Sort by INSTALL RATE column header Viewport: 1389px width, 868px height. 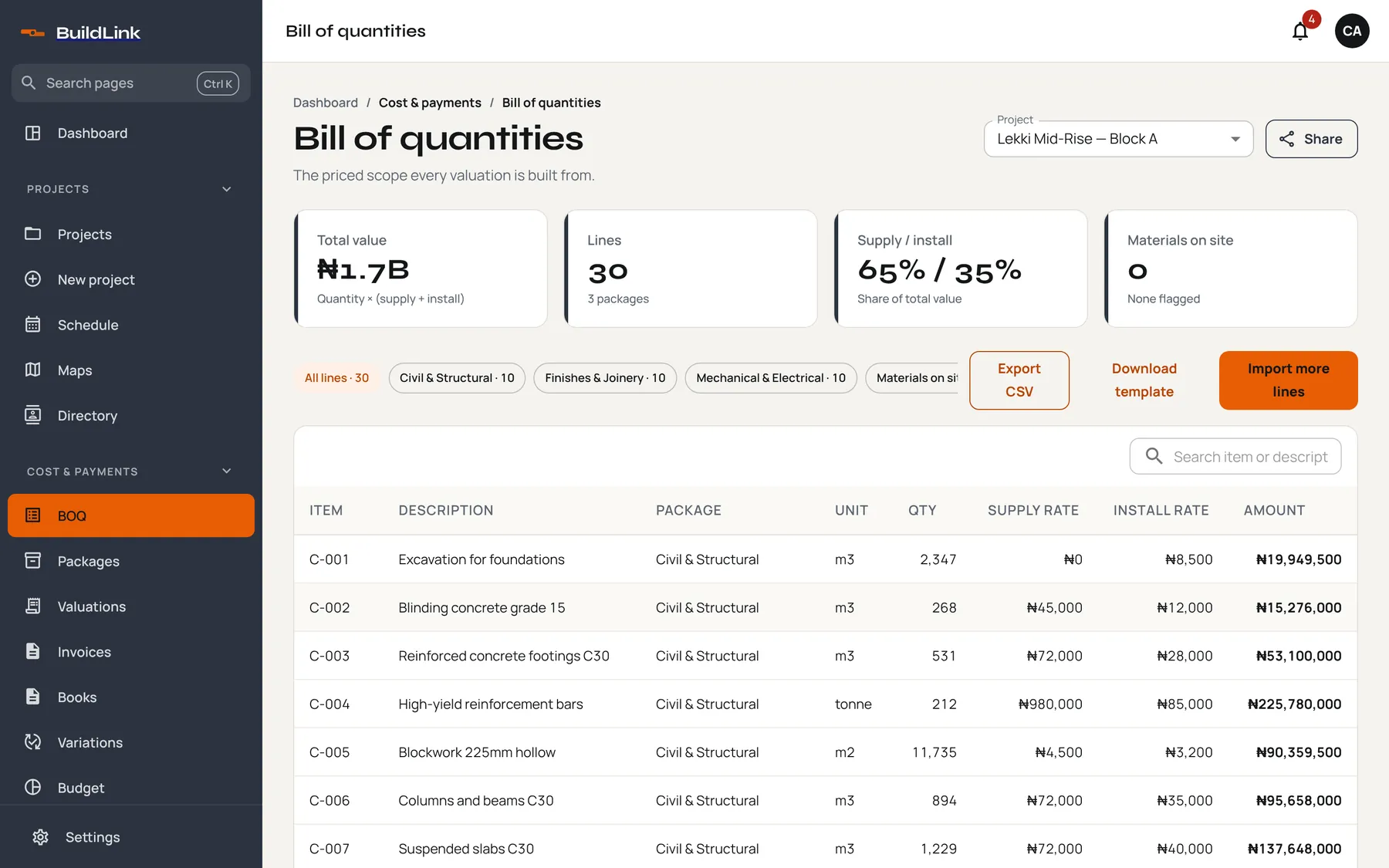click(1161, 510)
